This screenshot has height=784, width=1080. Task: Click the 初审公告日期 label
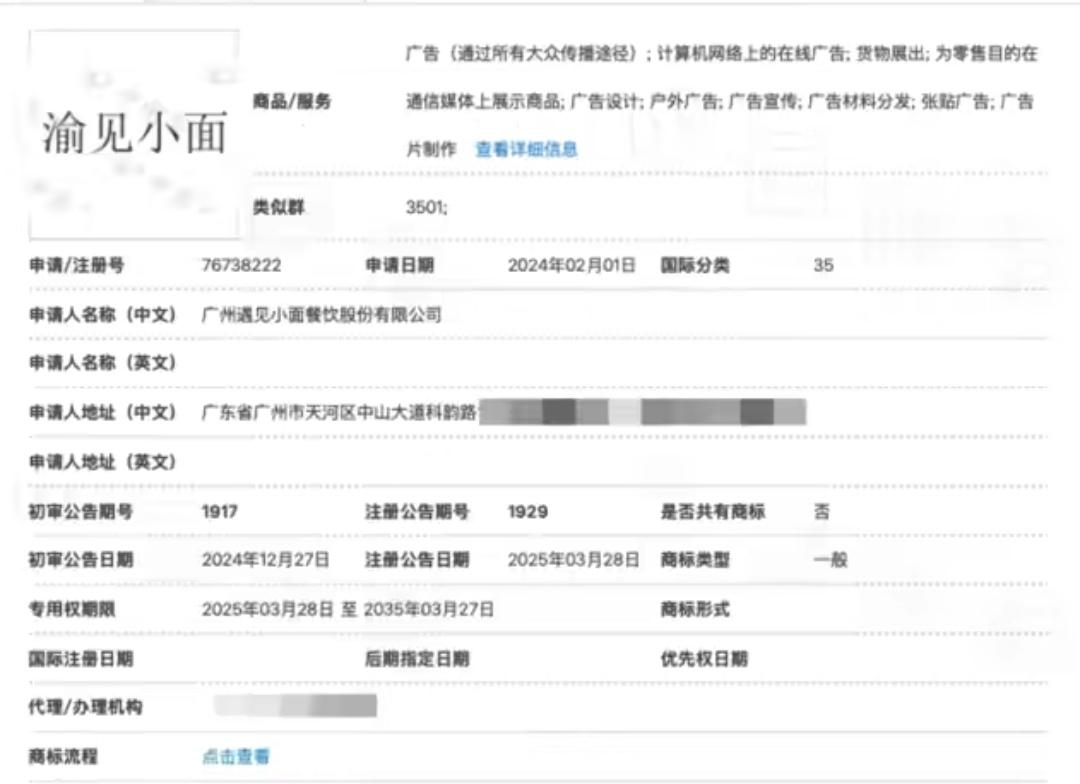[81, 559]
